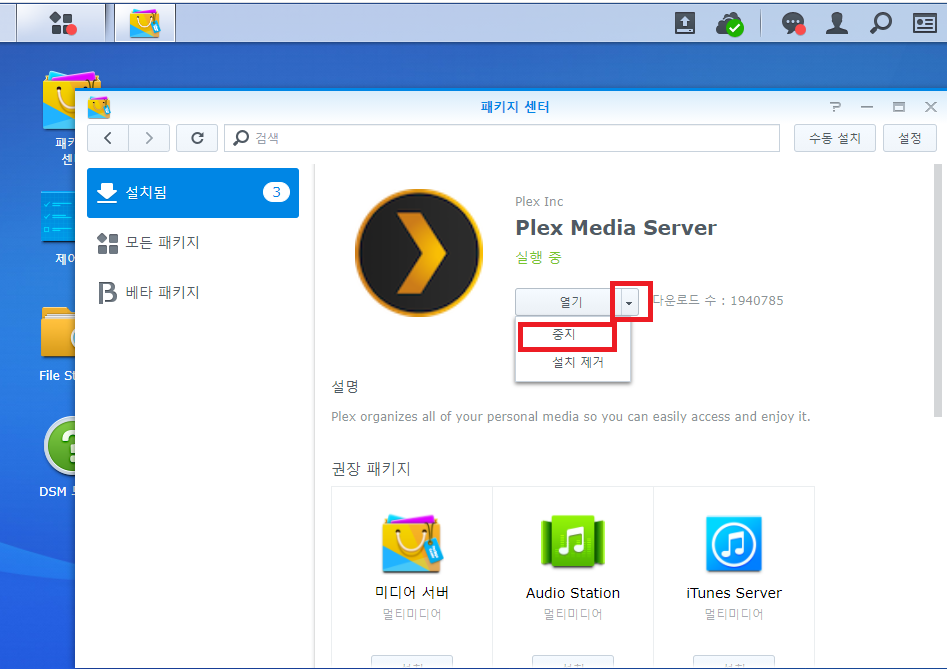The height and width of the screenshot is (669, 947).
Task: Click the package 검색 field
Action: [x=502, y=138]
